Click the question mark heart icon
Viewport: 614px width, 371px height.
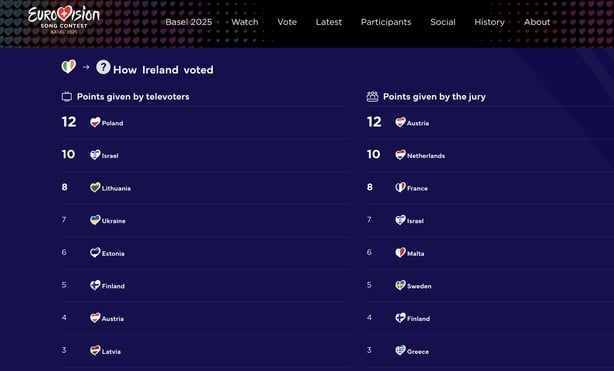tap(103, 67)
